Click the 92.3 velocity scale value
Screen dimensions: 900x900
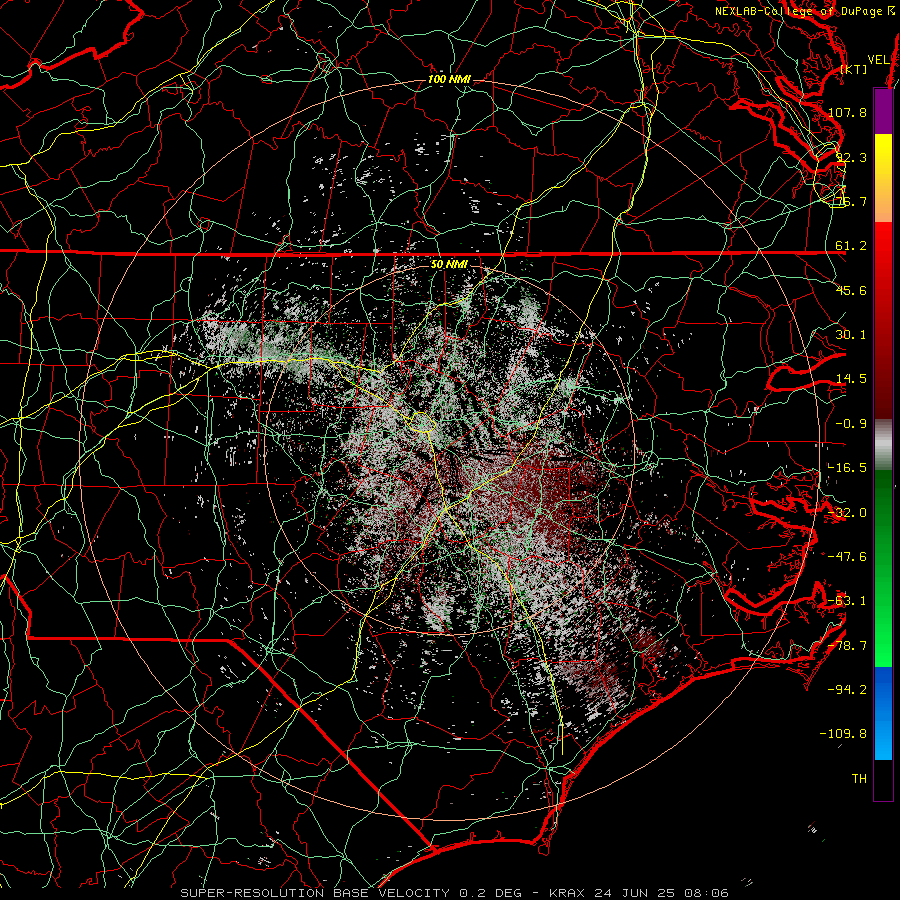click(851, 157)
